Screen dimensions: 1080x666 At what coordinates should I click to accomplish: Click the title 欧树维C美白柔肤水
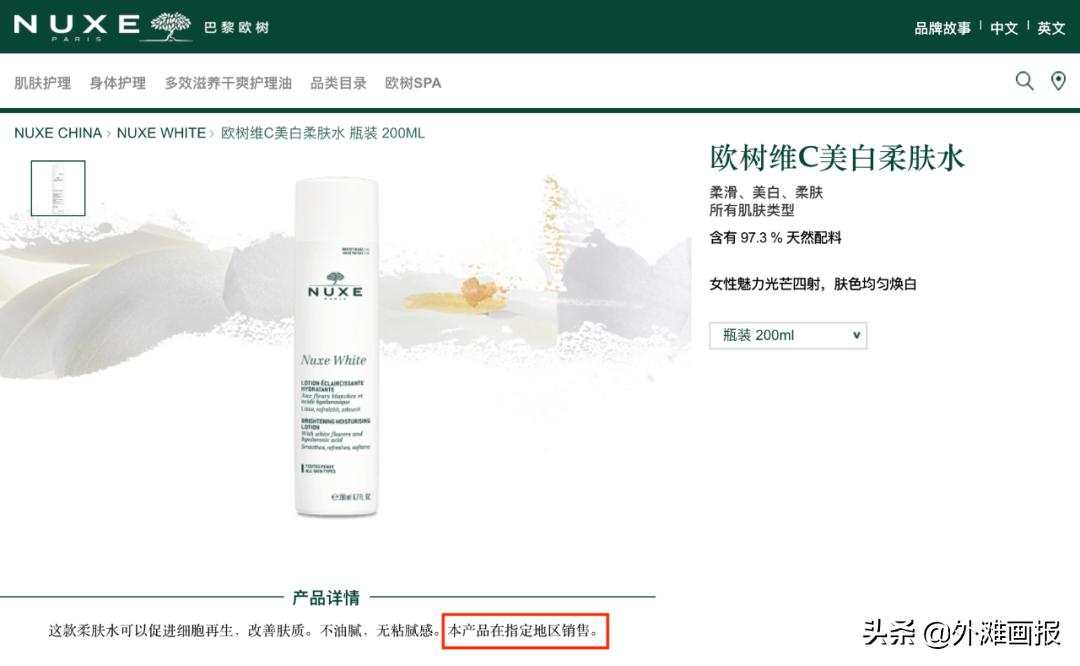837,158
